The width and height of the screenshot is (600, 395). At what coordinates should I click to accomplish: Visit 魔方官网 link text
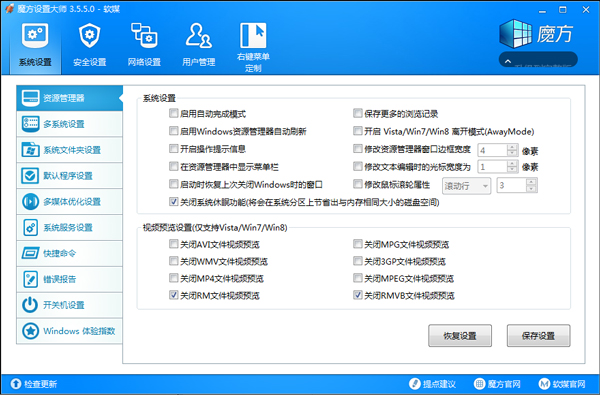click(x=504, y=384)
